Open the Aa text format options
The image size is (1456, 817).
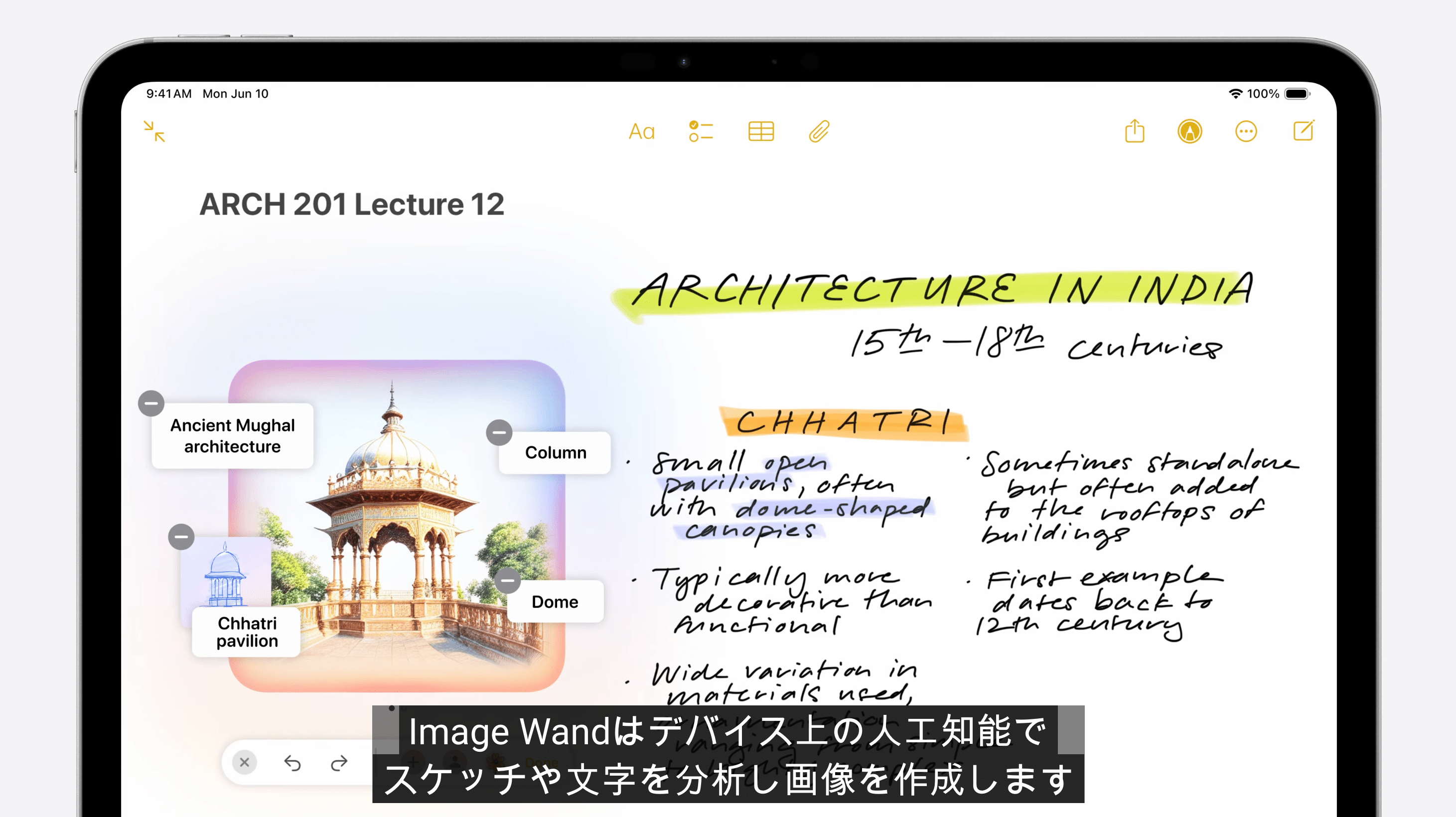pyautogui.click(x=641, y=132)
